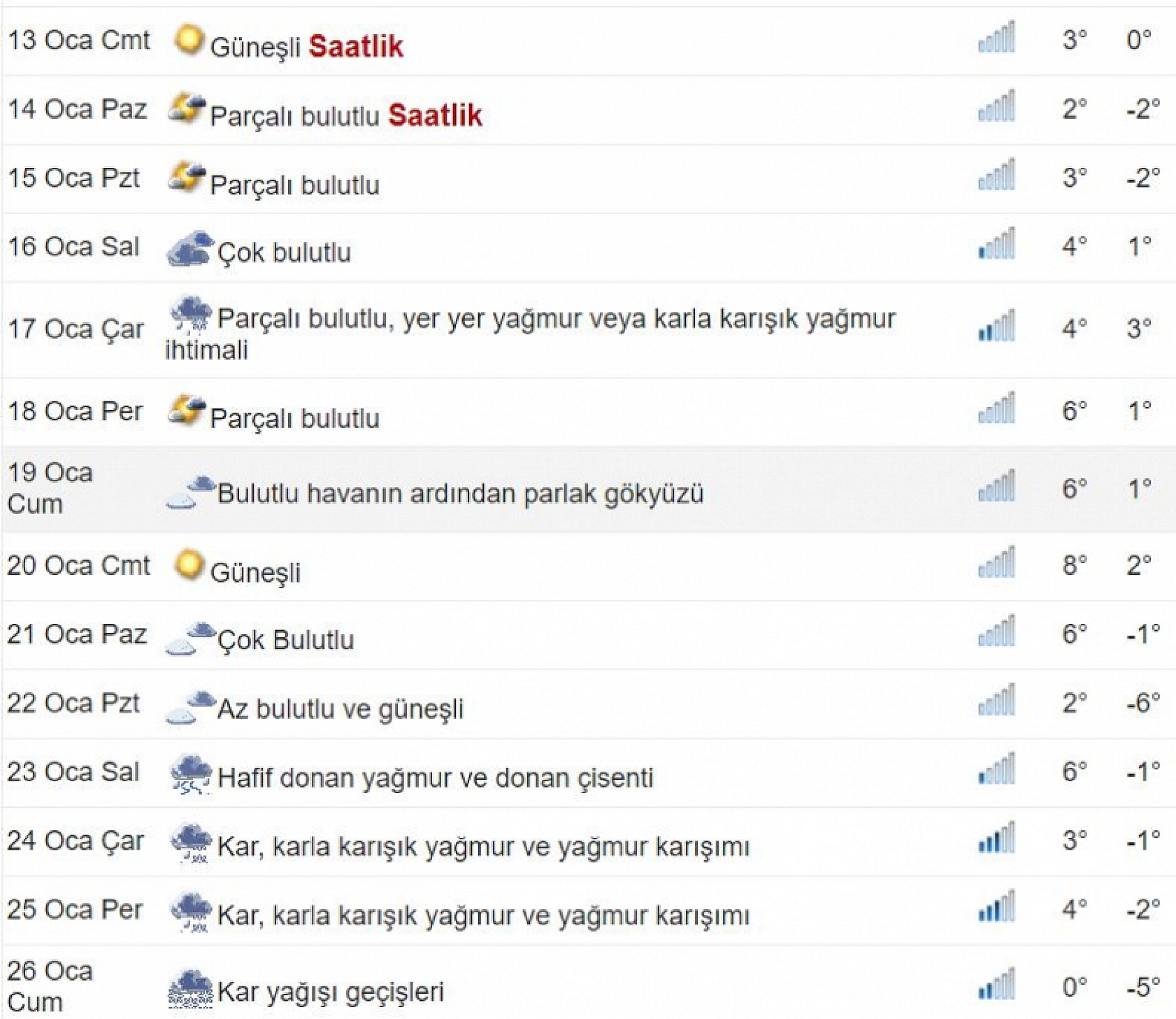Click the 8° high temperature for 20 Oca
This screenshot has width=1176, height=1019.
(x=1075, y=565)
